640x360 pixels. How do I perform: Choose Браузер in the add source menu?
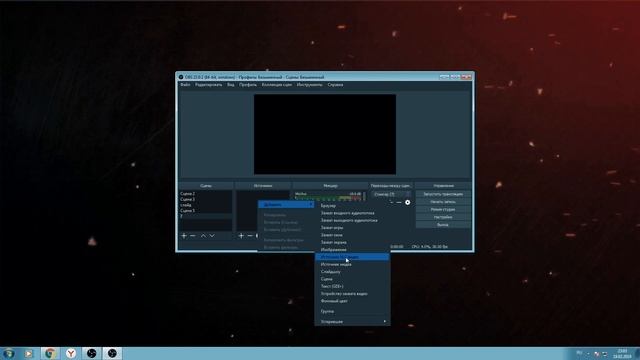pyautogui.click(x=352, y=206)
